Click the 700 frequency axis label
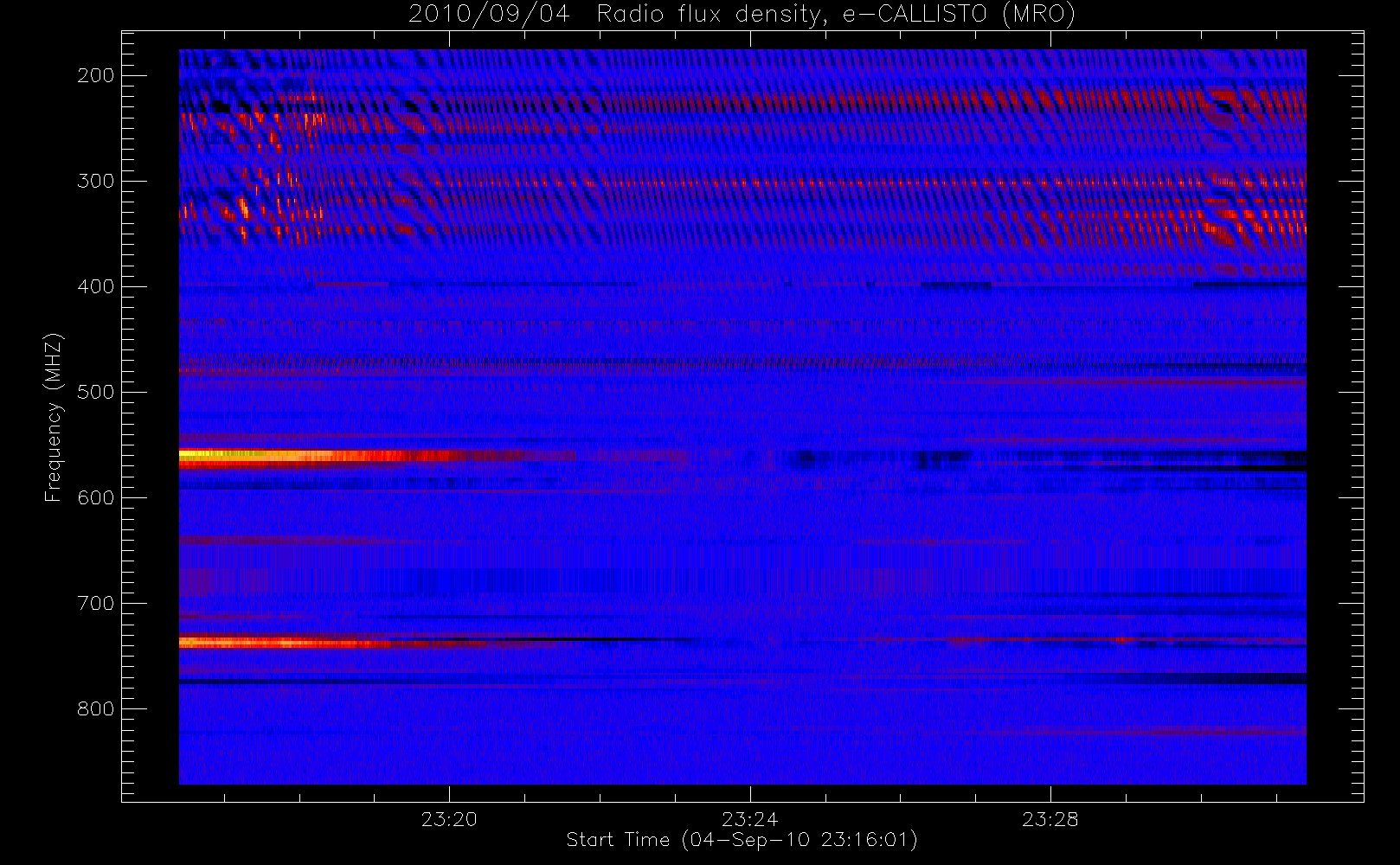1400x865 pixels. pyautogui.click(x=95, y=603)
